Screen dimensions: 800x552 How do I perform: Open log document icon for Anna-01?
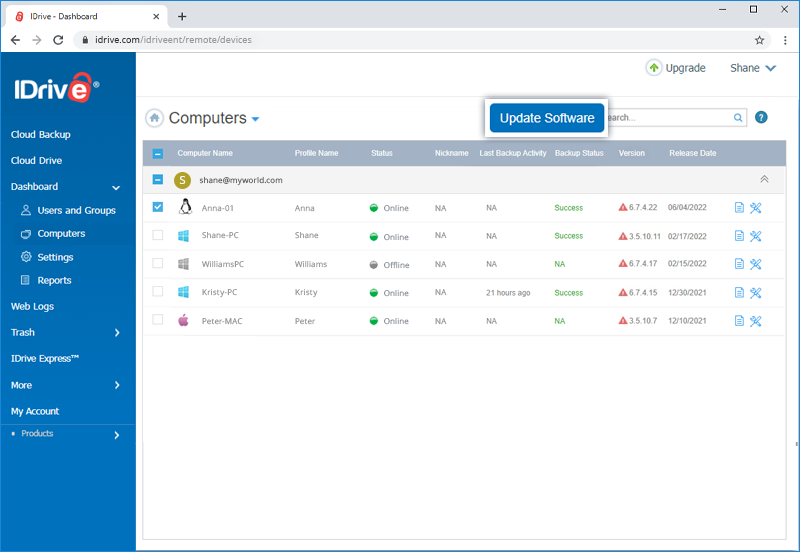point(739,208)
